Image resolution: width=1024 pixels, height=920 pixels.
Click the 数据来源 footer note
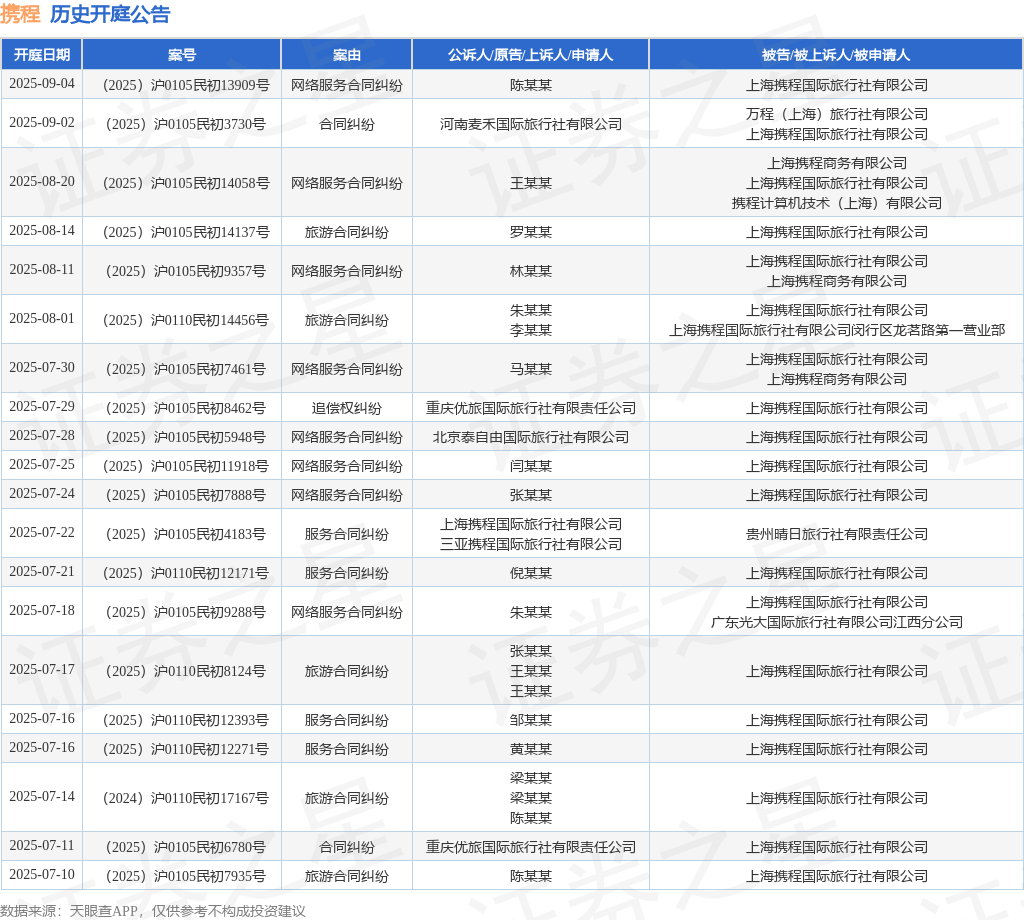(x=153, y=911)
